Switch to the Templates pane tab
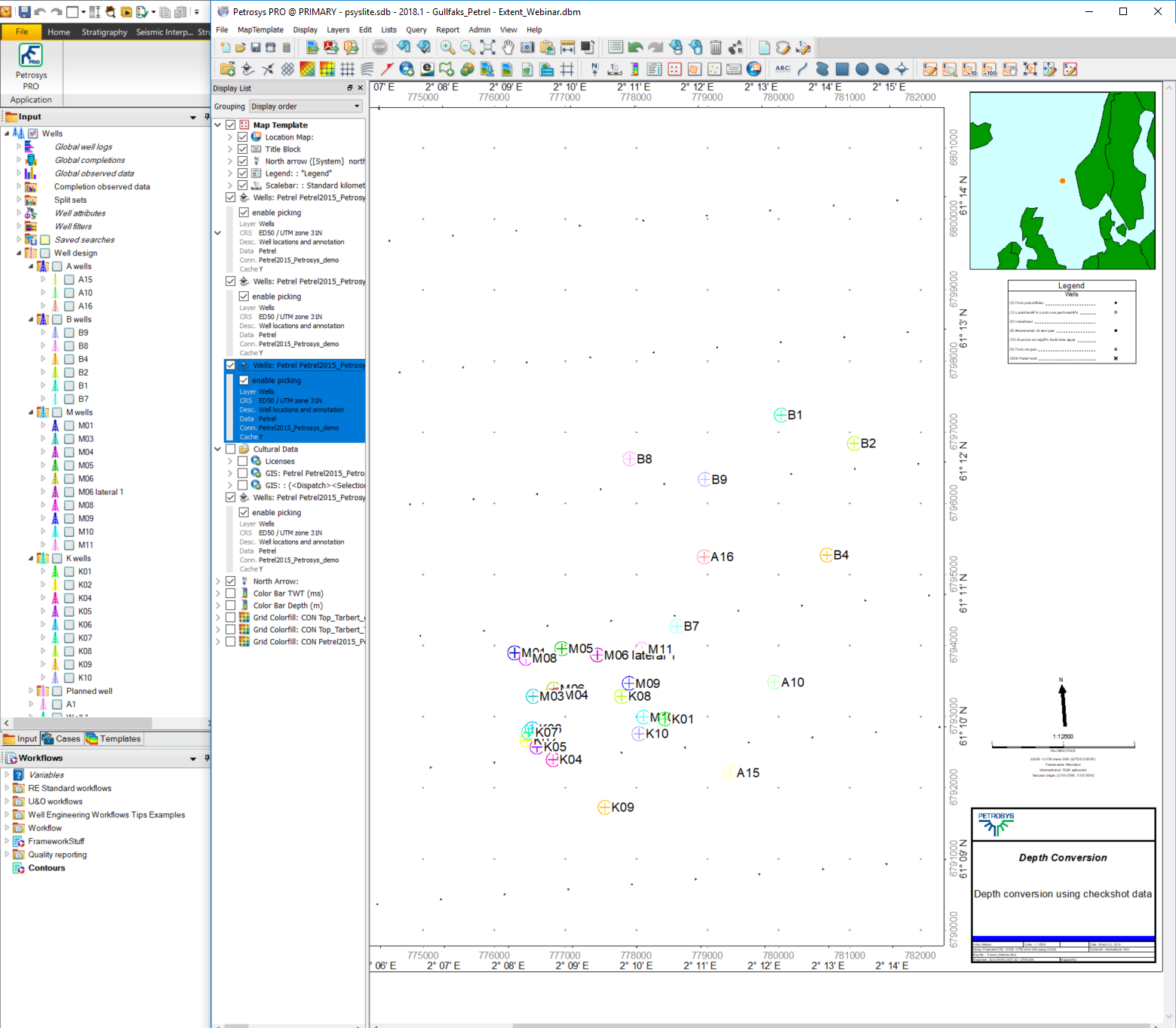The height and width of the screenshot is (1028, 1176). pyautogui.click(x=114, y=739)
